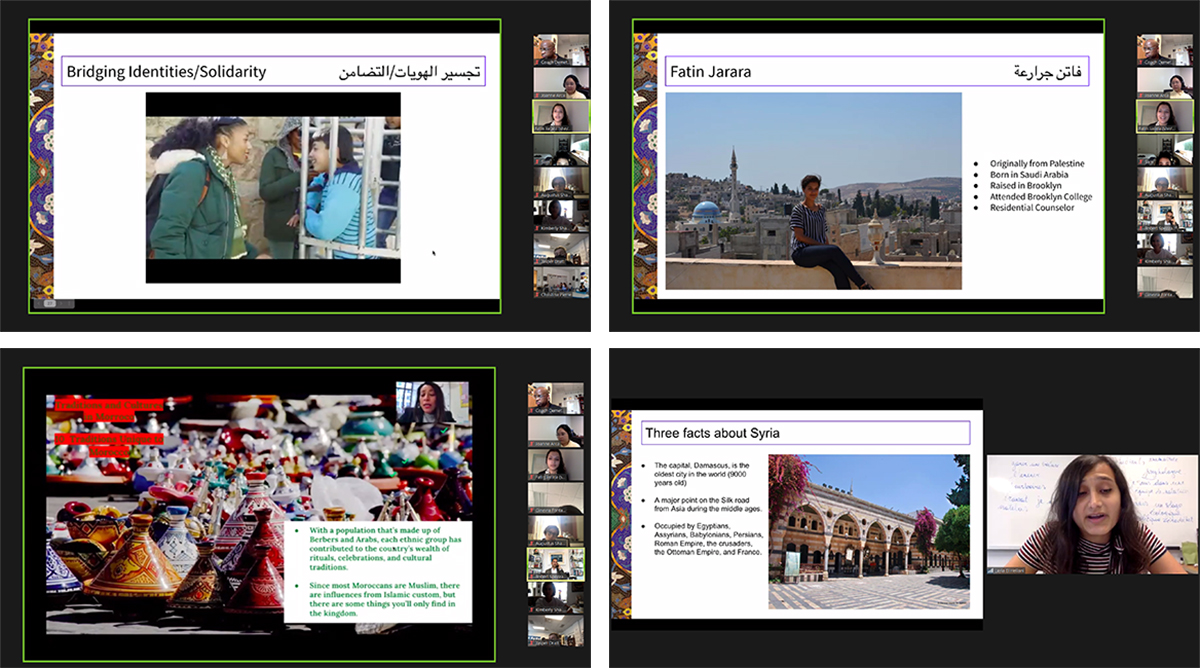Image resolution: width=1200 pixels, height=668 pixels.
Task: Select the green-highlighted speaker tile beside the Fatin Jarara slide
Action: [x=1164, y=116]
